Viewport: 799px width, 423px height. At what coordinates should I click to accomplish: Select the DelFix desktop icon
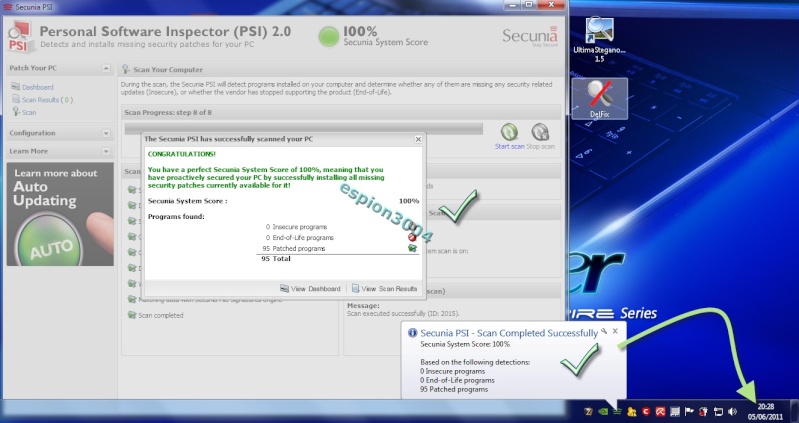point(599,99)
